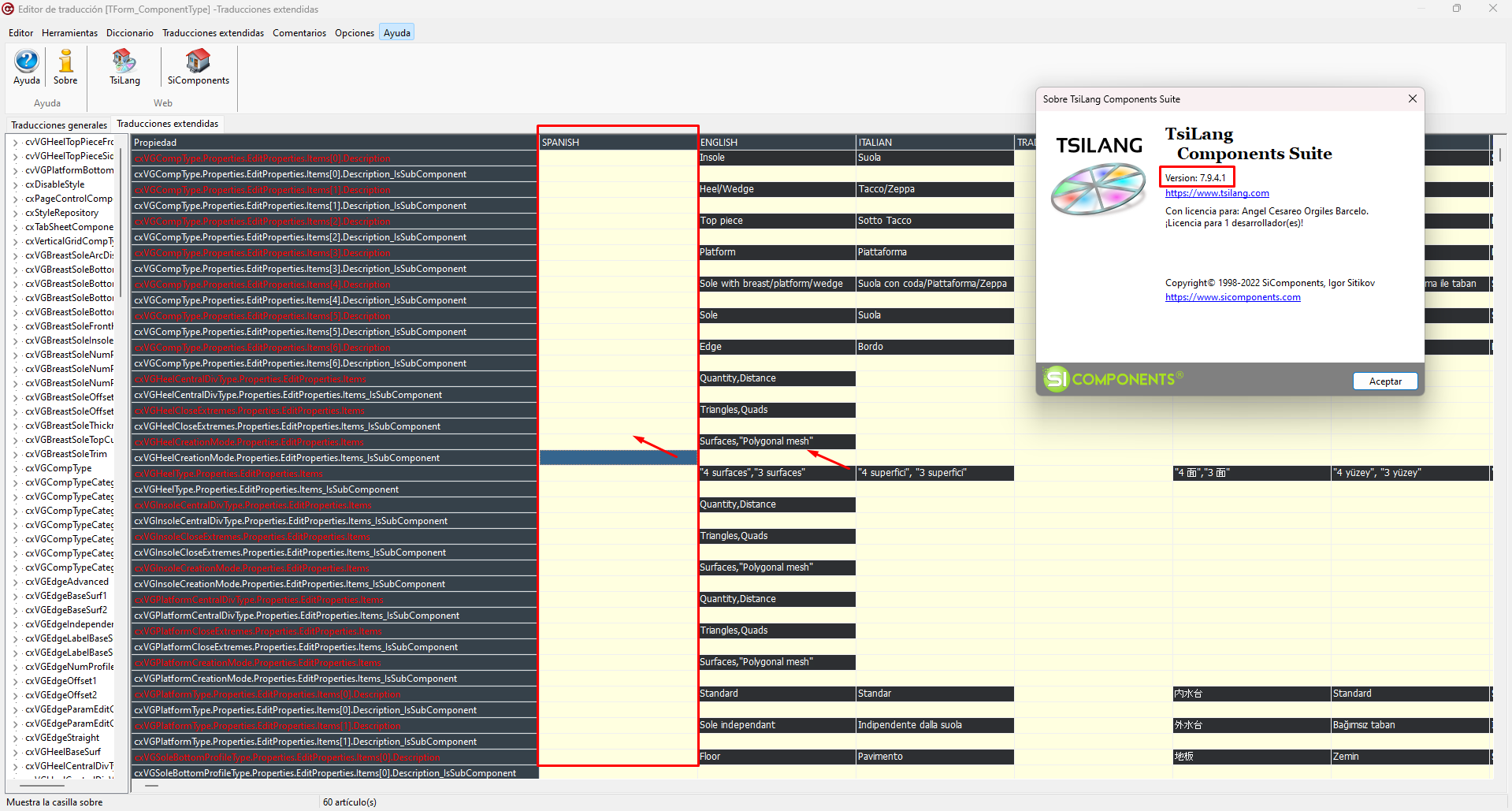
Task: Click the SPANISH column header
Action: 618,143
